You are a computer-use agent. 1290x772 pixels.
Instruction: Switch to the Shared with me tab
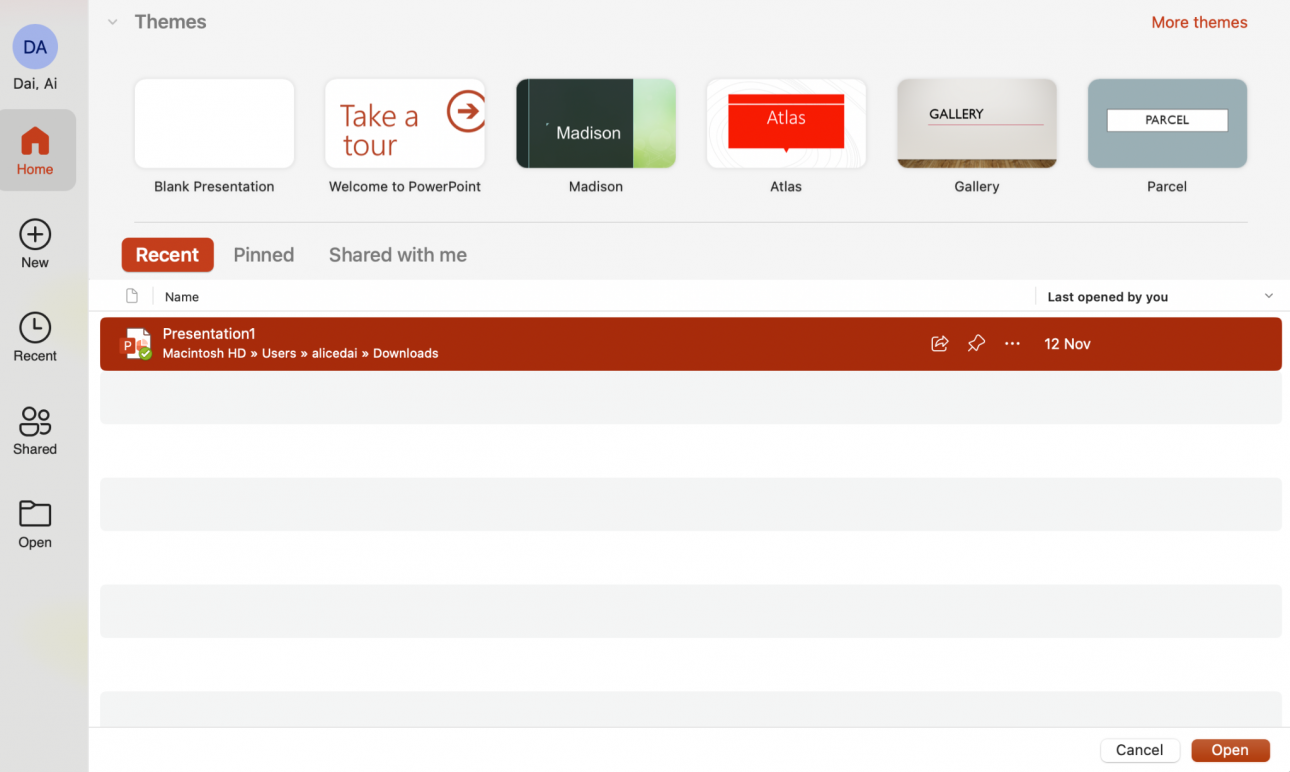tap(398, 255)
